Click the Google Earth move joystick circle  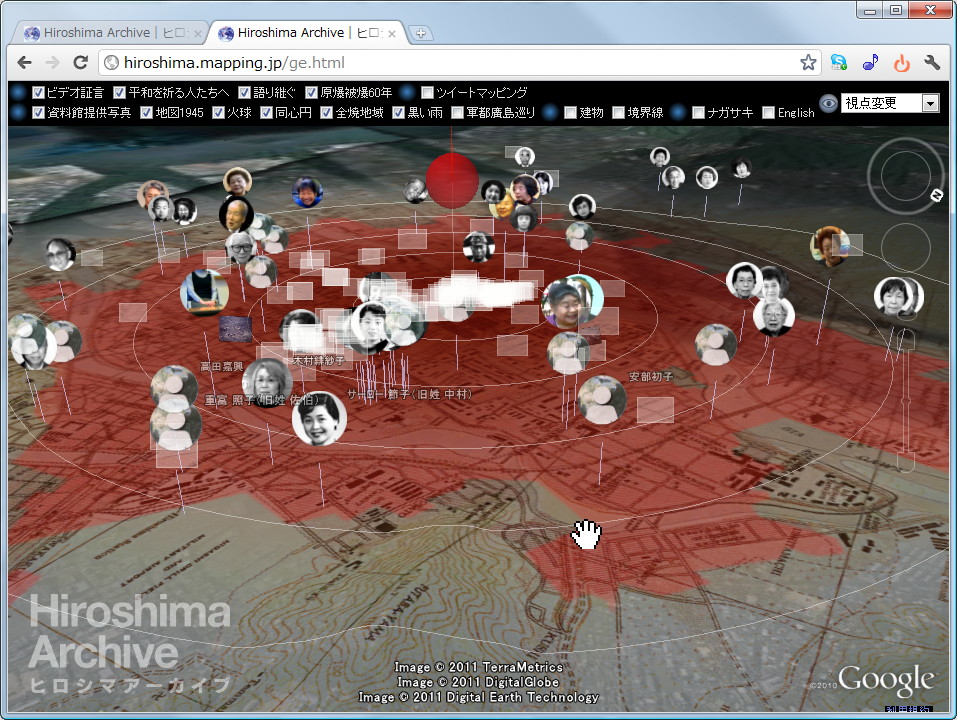905,248
